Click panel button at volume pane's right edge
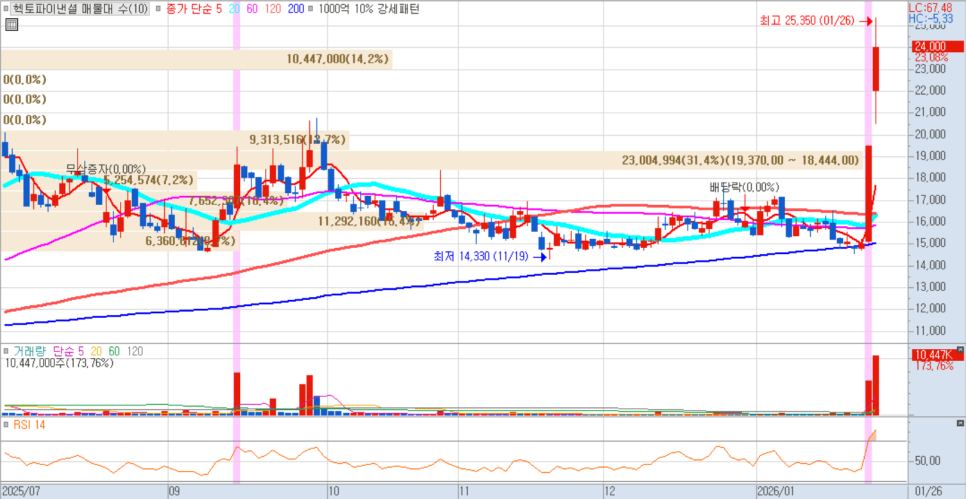 tap(959, 351)
